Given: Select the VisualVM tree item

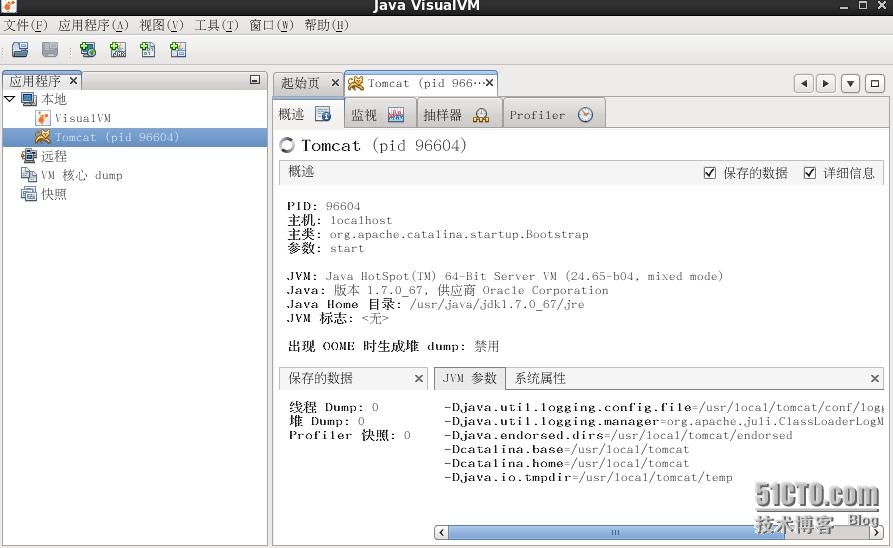Looking at the screenshot, I should click(83, 118).
